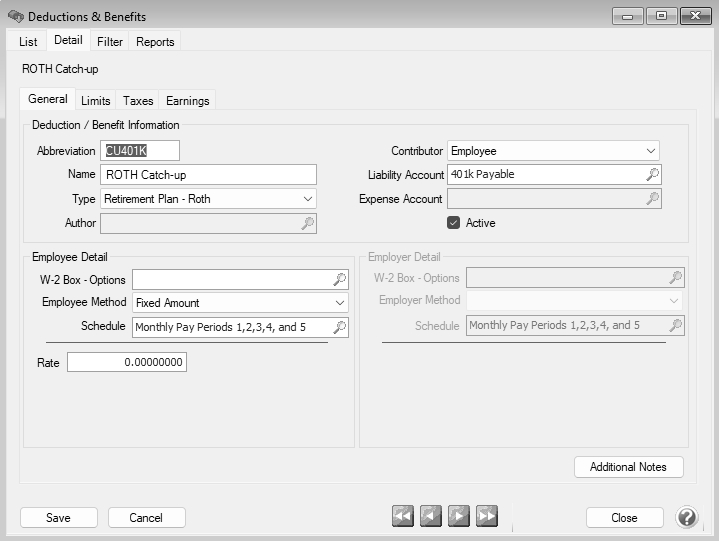
Task: Switch to the Taxes tab
Action: 138,101
